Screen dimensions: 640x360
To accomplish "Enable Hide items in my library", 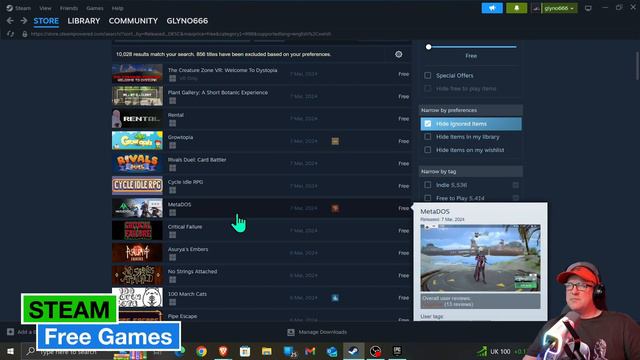I will click(427, 137).
